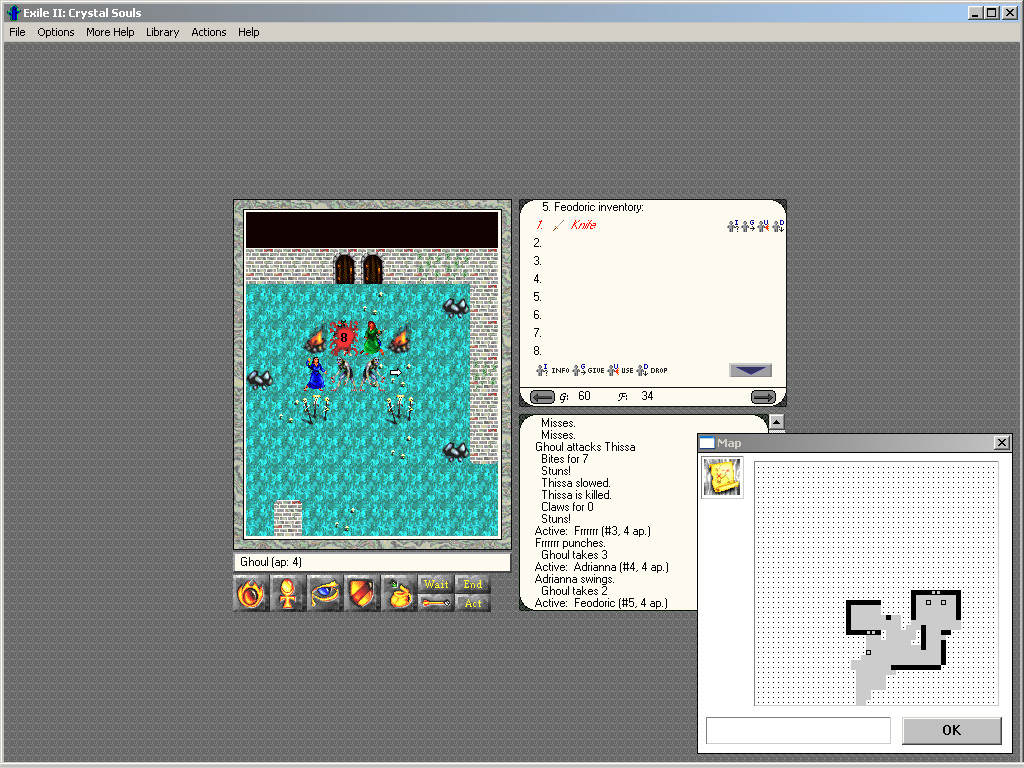
Task: Click the '5. Feodoric inventory:' header
Action: (592, 207)
